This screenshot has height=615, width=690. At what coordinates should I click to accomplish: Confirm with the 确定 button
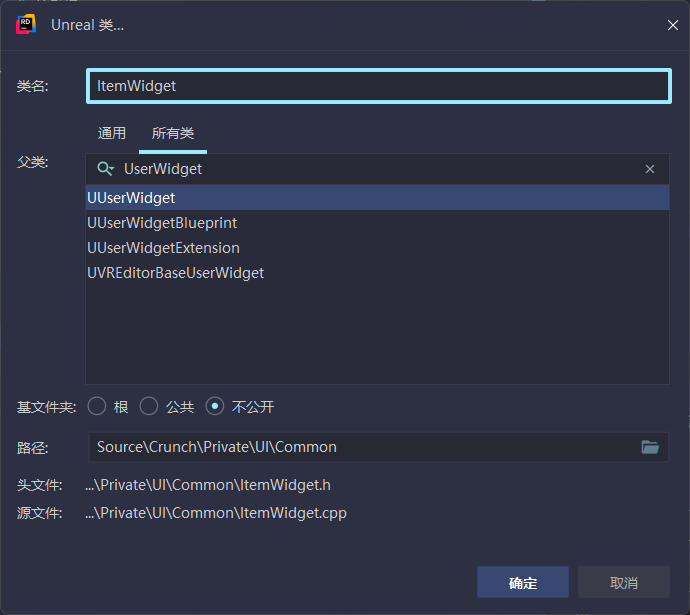pos(523,582)
